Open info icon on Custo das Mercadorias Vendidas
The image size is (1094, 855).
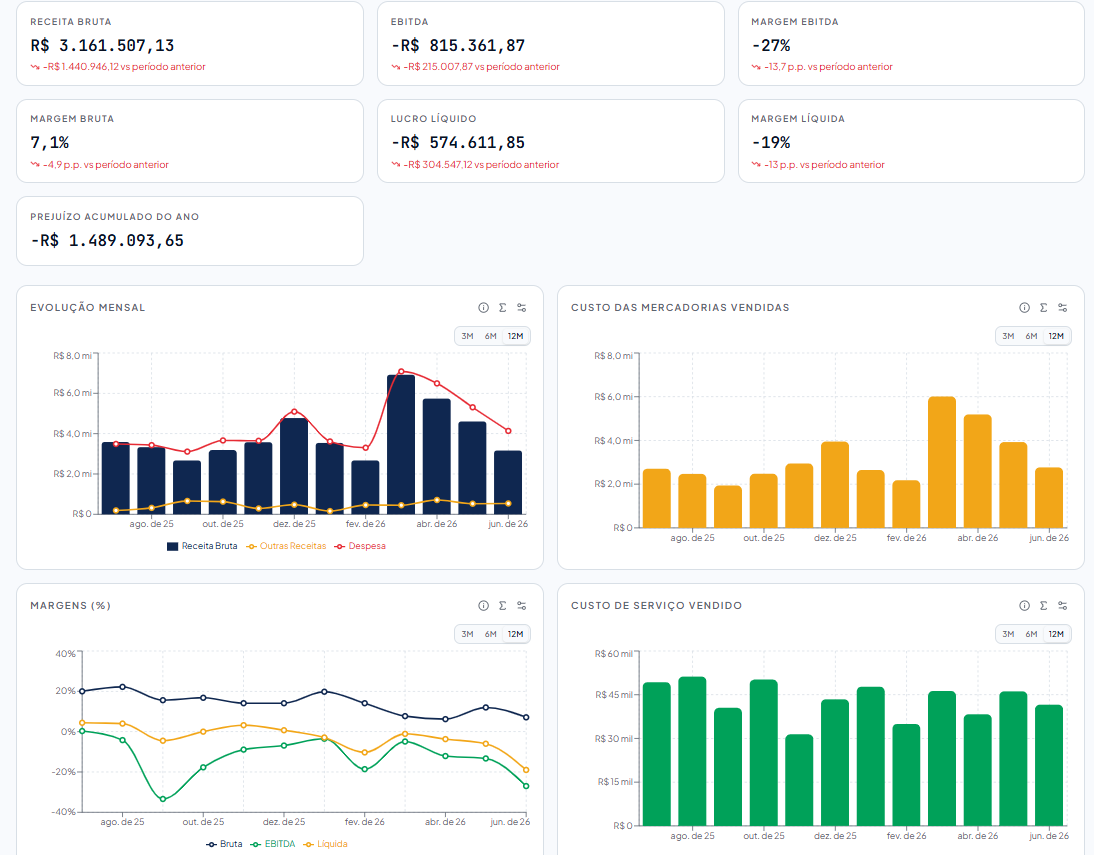[1024, 308]
